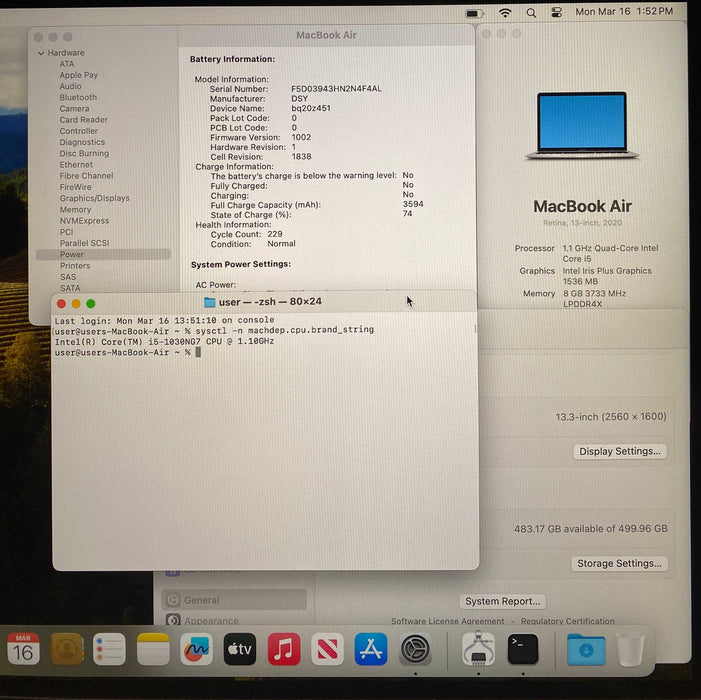Open Control Center from the menu bar
701x700 pixels.
click(x=556, y=13)
